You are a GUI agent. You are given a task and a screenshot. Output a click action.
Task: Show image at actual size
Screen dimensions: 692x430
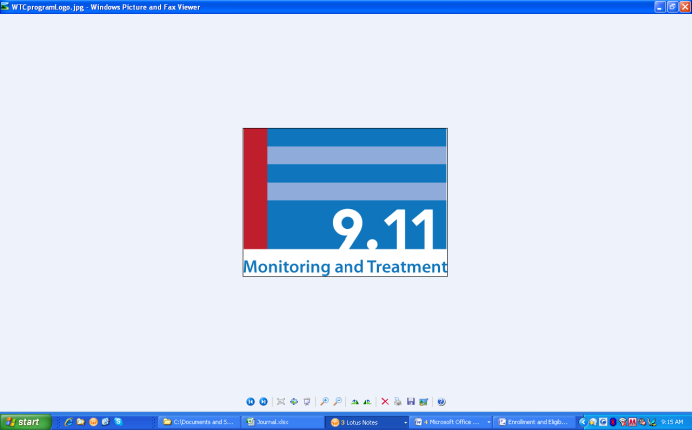[294, 401]
